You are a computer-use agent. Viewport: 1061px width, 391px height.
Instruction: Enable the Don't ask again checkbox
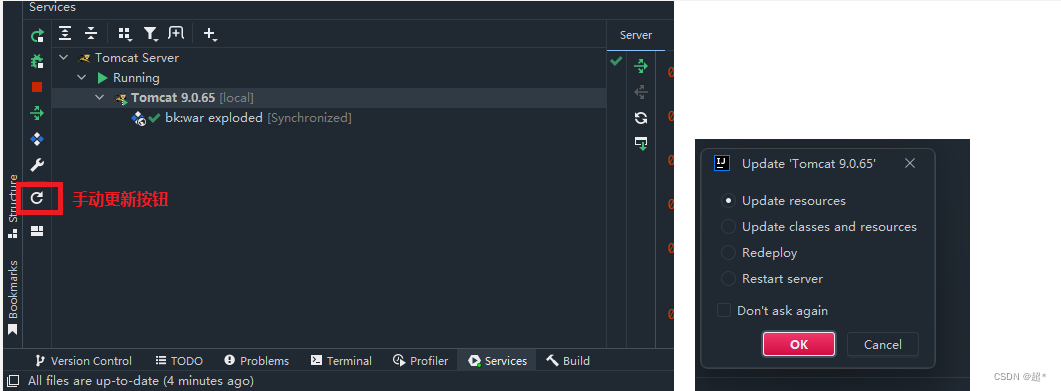click(x=724, y=310)
